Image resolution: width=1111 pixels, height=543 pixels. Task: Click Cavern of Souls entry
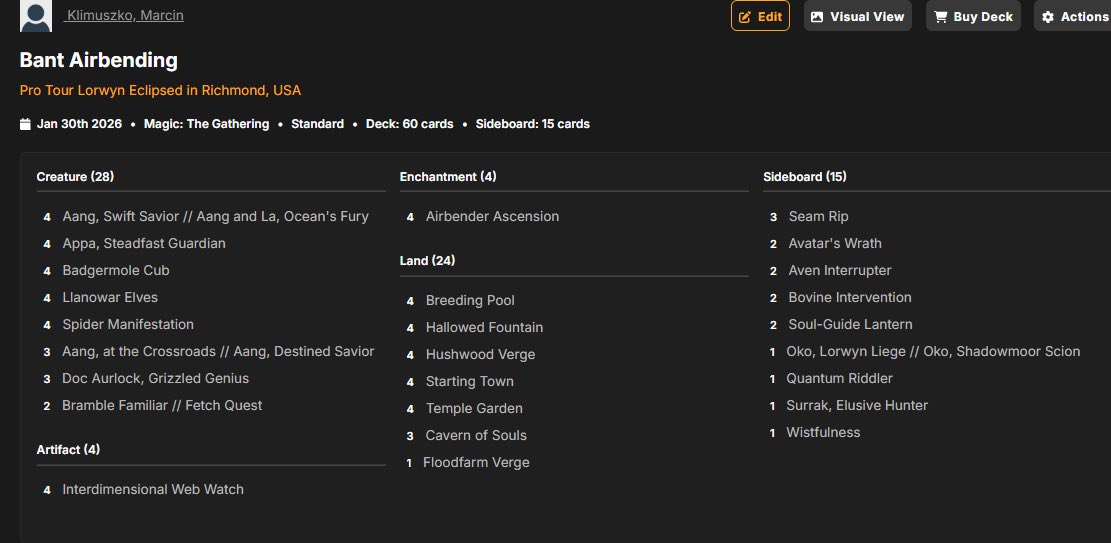[x=476, y=435]
